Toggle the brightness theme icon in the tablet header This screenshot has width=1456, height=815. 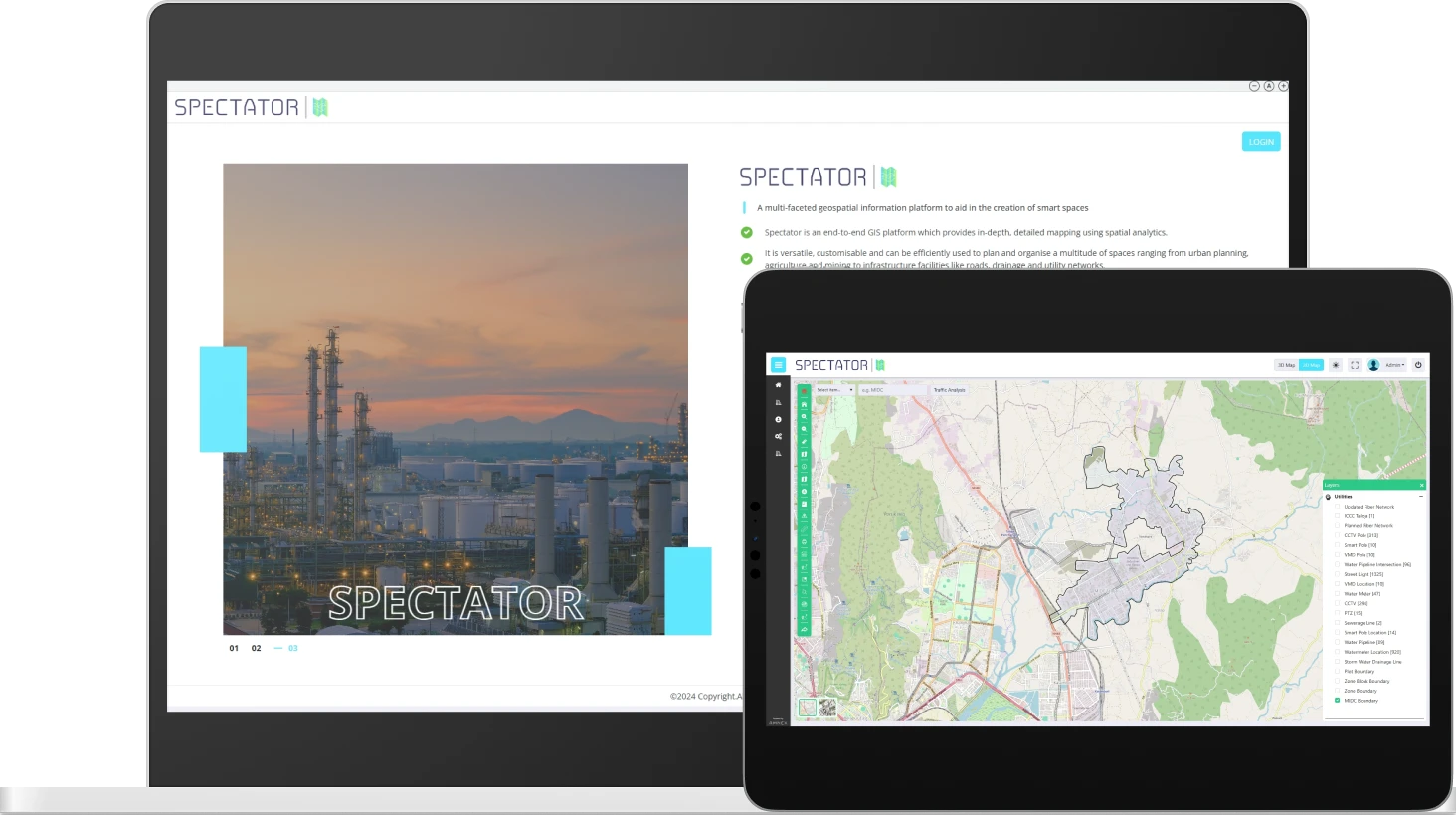pyautogui.click(x=1336, y=365)
